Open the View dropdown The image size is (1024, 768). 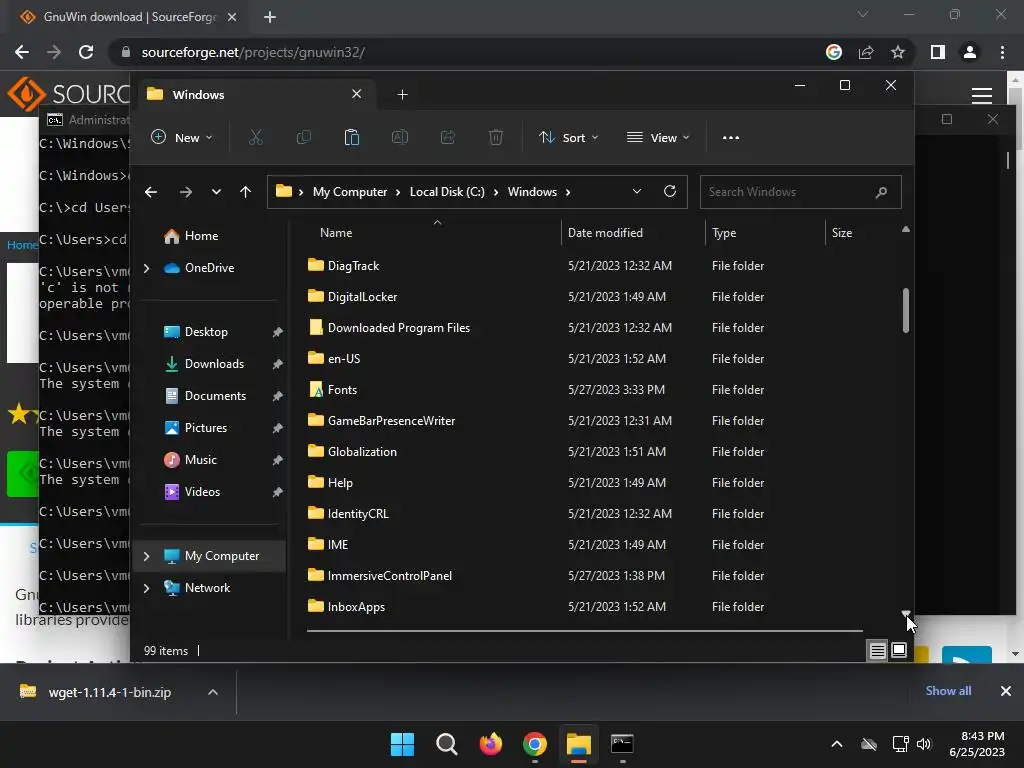tap(658, 137)
